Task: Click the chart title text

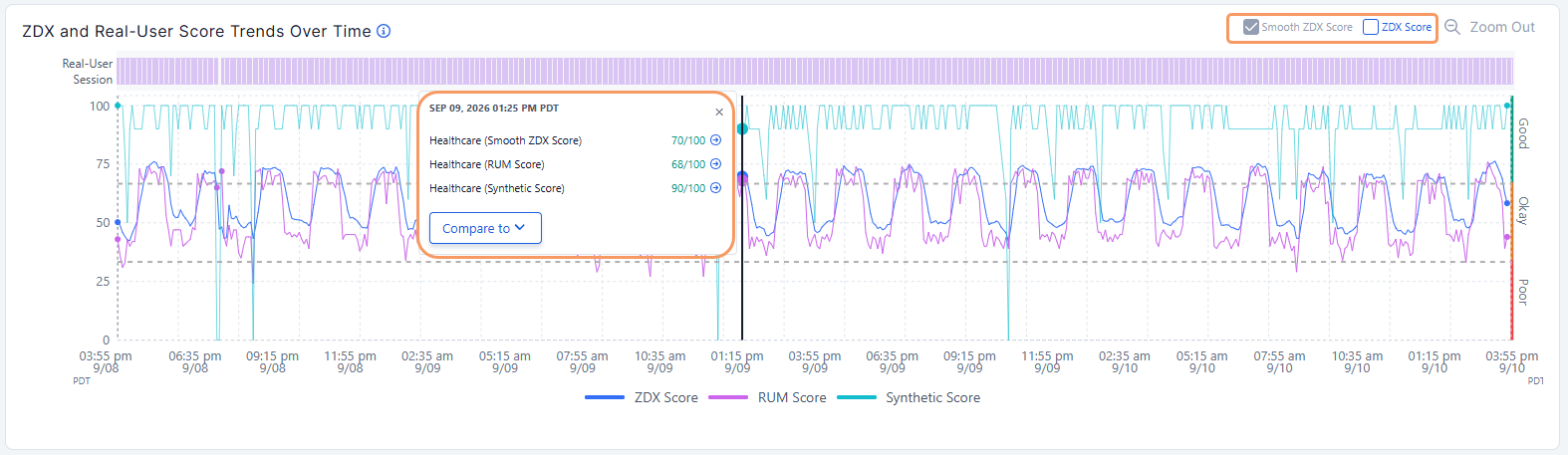Action: [196, 31]
